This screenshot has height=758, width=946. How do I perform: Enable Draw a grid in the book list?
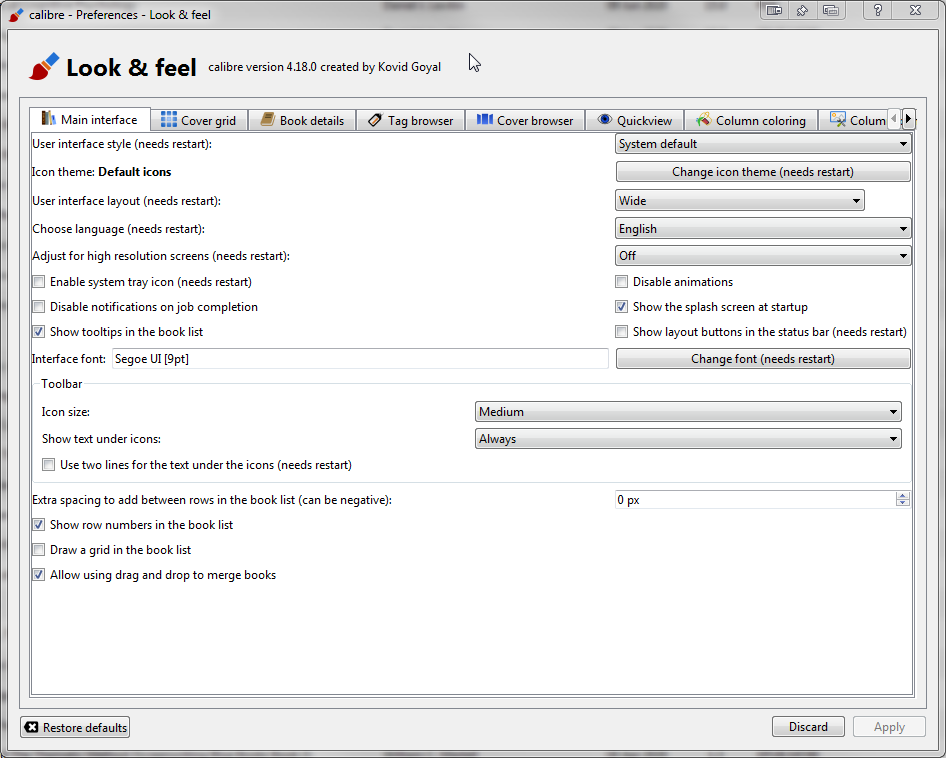(x=39, y=550)
